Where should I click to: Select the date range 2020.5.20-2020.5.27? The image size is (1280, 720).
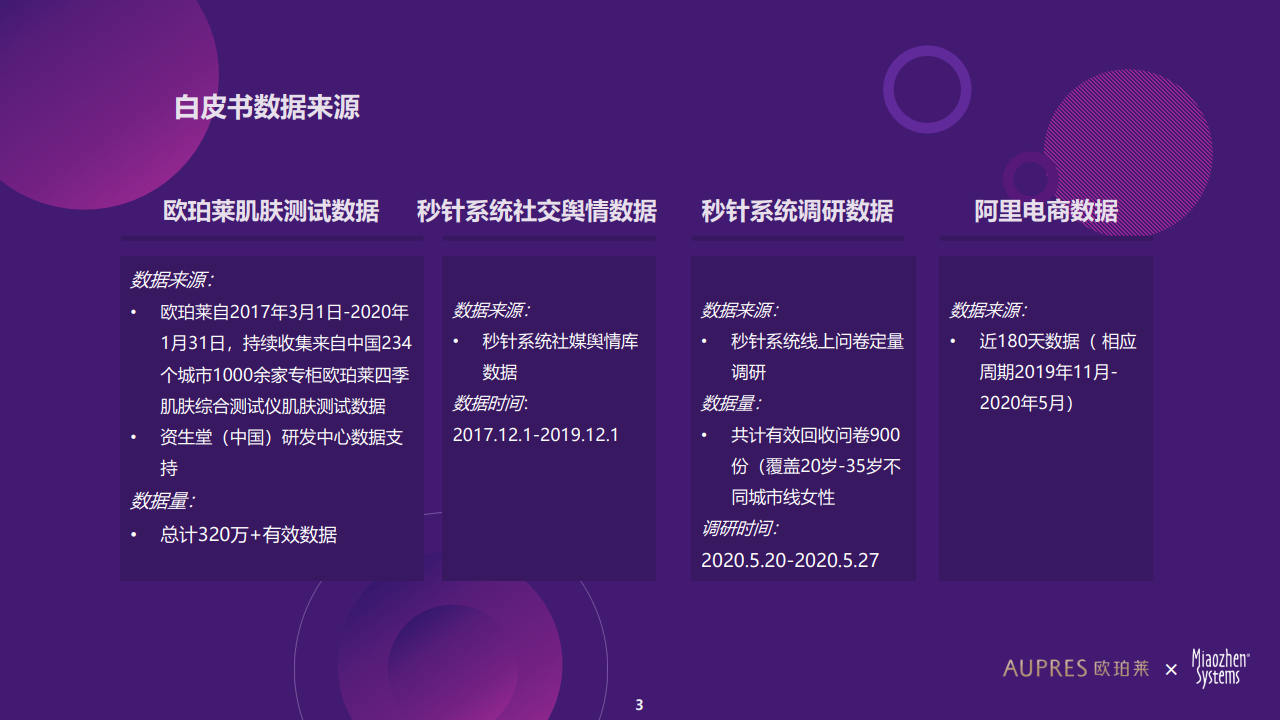(790, 560)
